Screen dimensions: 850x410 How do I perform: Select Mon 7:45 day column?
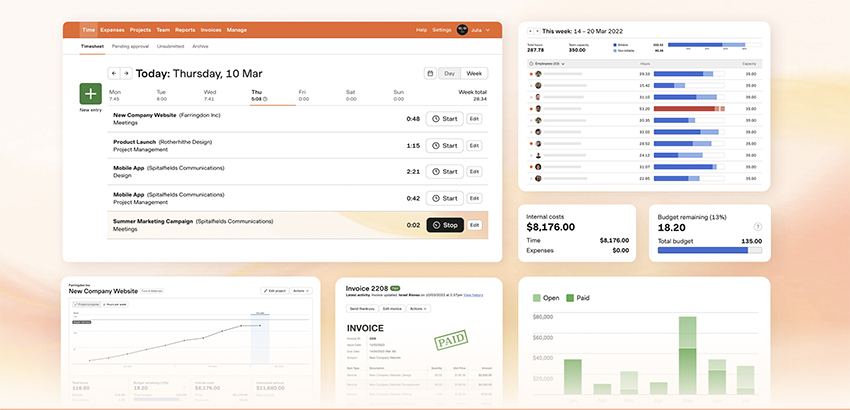(x=114, y=95)
